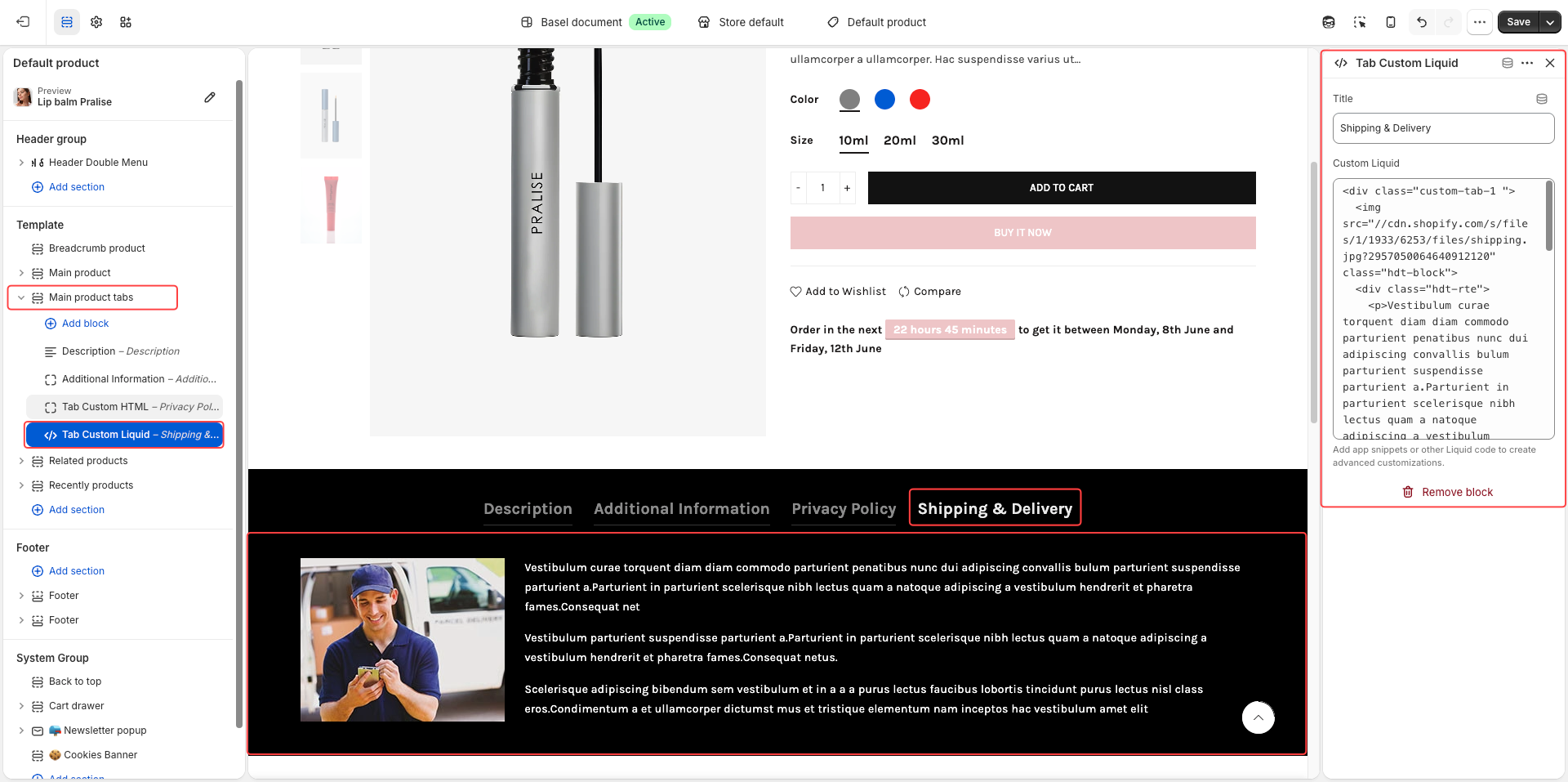Select the gray color swatch
The image size is (1568, 782).
coord(849,100)
